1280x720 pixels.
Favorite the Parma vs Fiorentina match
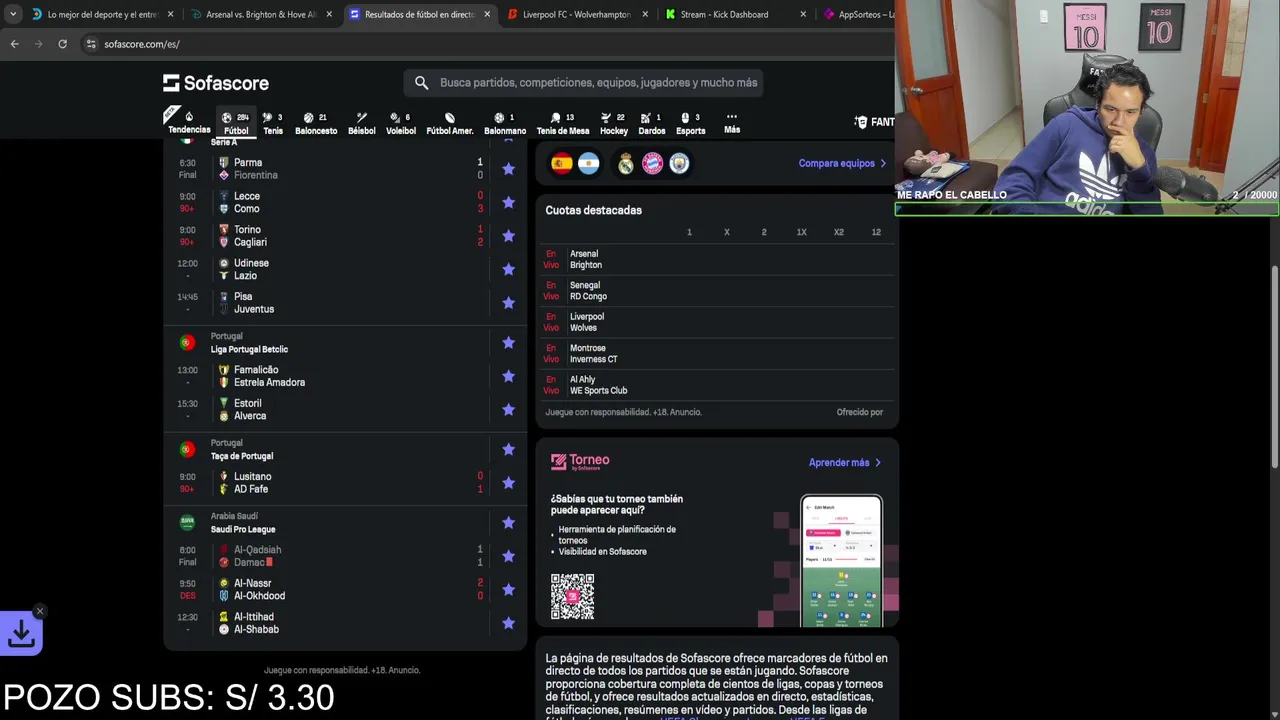(x=508, y=169)
